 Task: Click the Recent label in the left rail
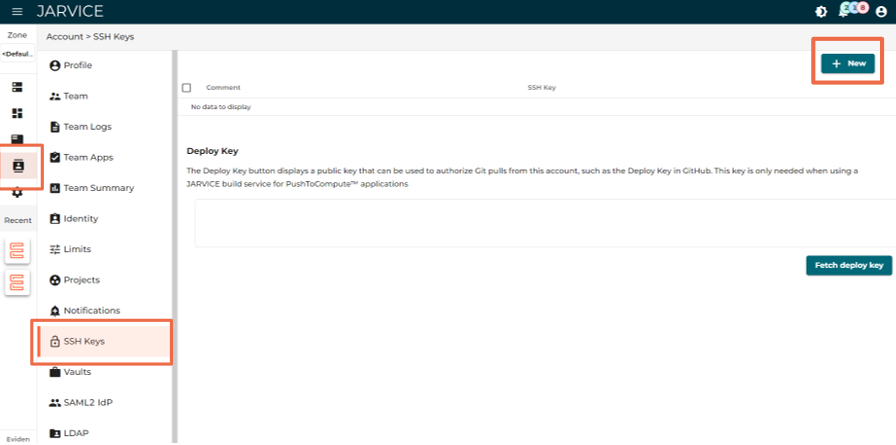pyautogui.click(x=18, y=221)
